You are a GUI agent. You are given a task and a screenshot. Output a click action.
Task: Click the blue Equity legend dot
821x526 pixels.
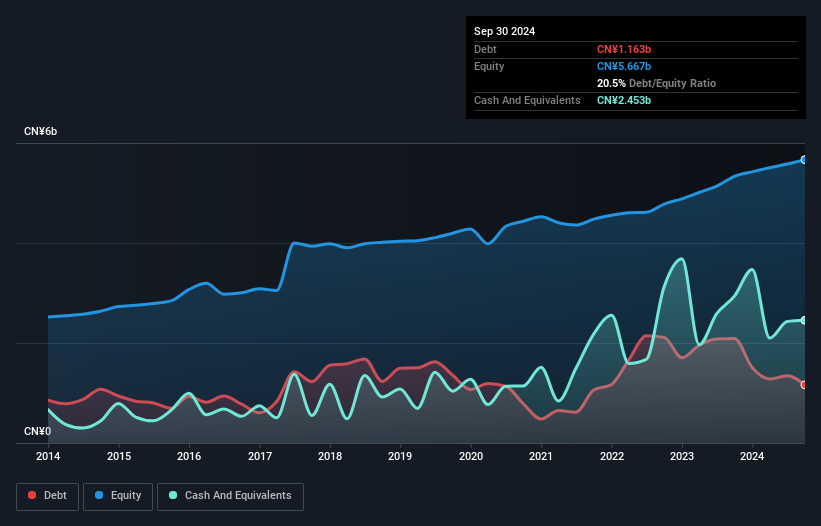tap(99, 495)
